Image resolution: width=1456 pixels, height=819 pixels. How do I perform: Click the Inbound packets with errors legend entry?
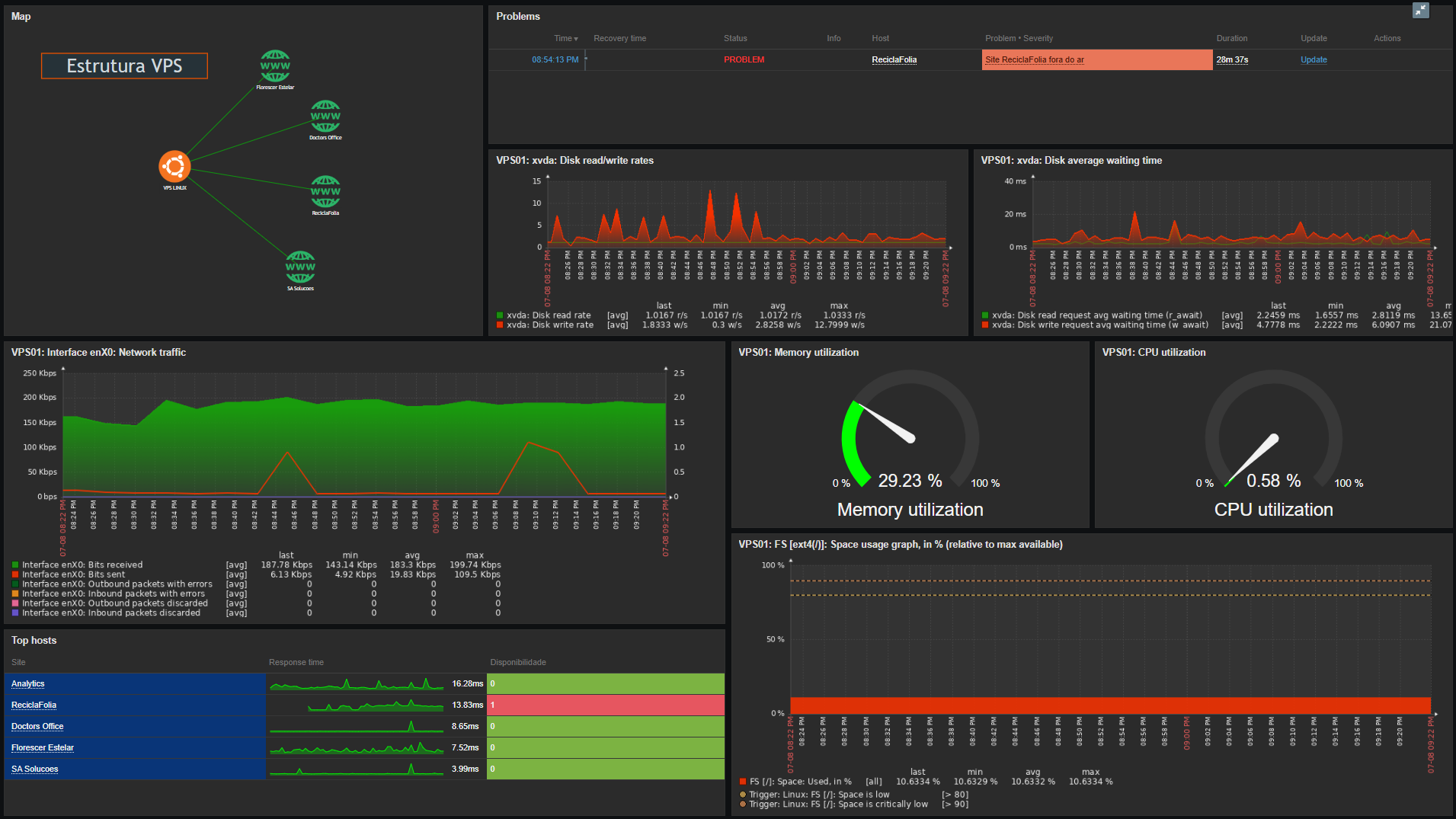[x=113, y=593]
